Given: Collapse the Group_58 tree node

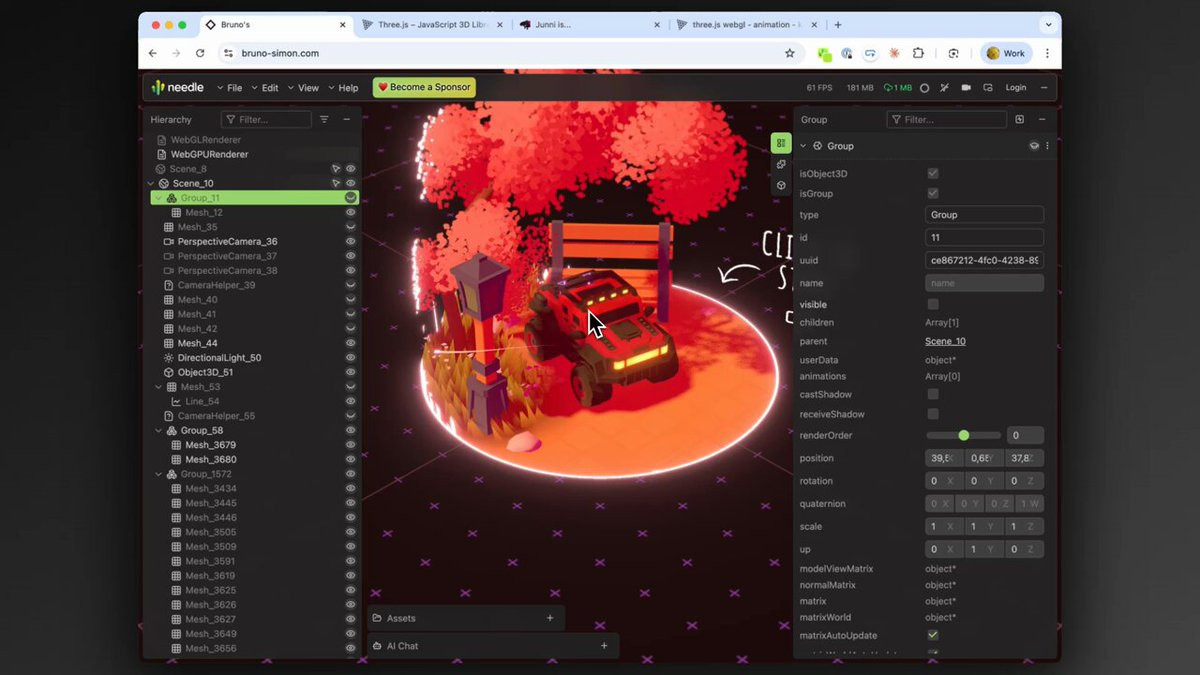Looking at the screenshot, I should tap(158, 431).
